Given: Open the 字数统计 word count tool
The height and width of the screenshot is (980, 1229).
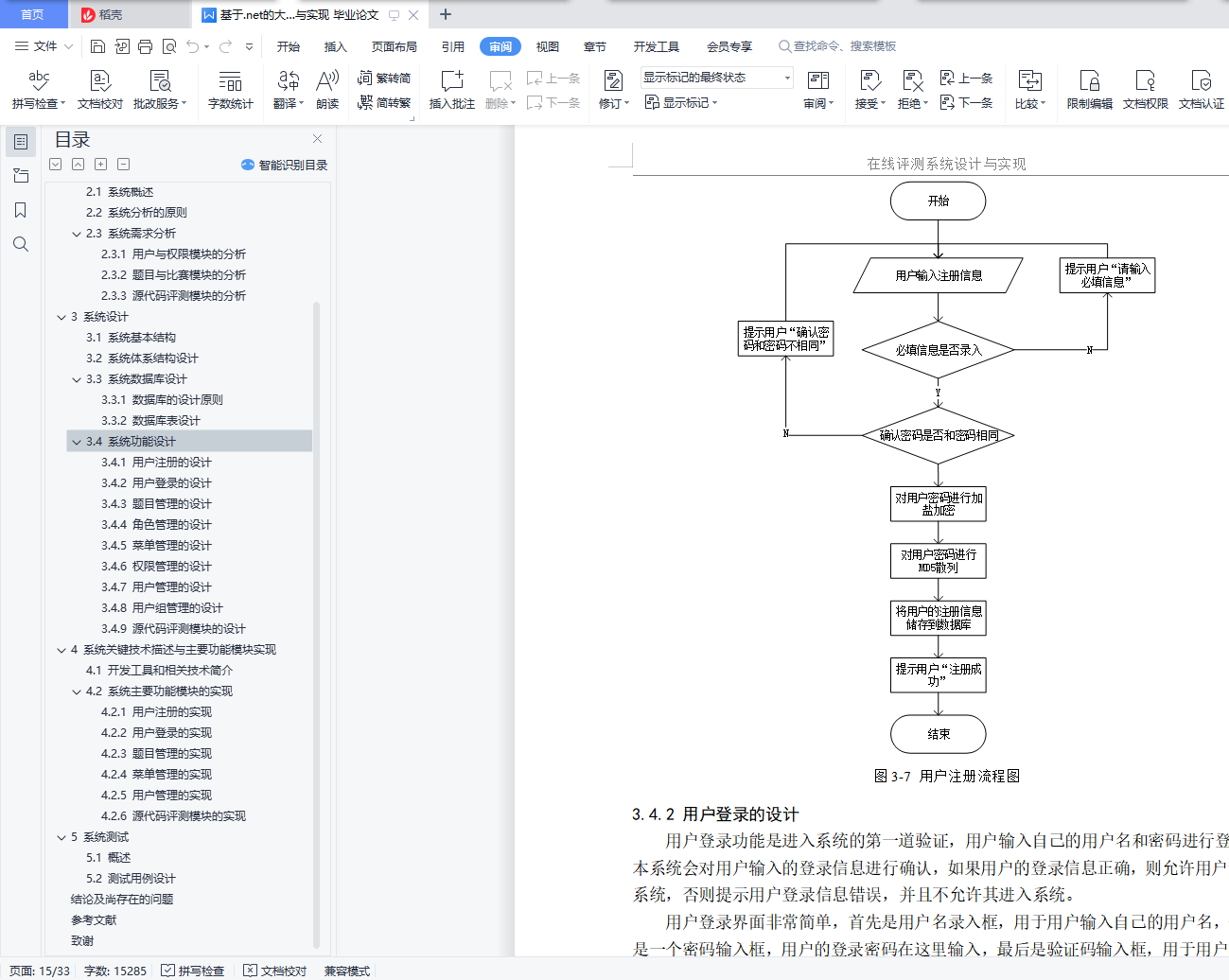Looking at the screenshot, I should tap(231, 90).
